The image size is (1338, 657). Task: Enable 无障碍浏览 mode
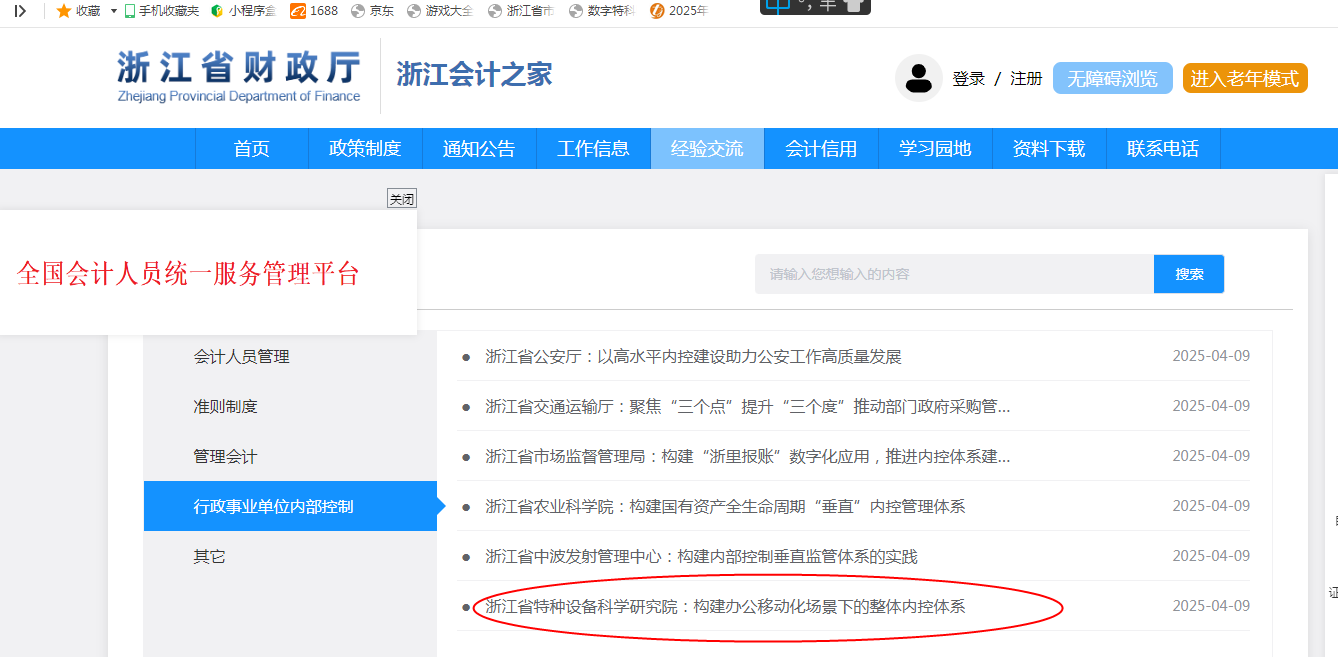click(1112, 79)
